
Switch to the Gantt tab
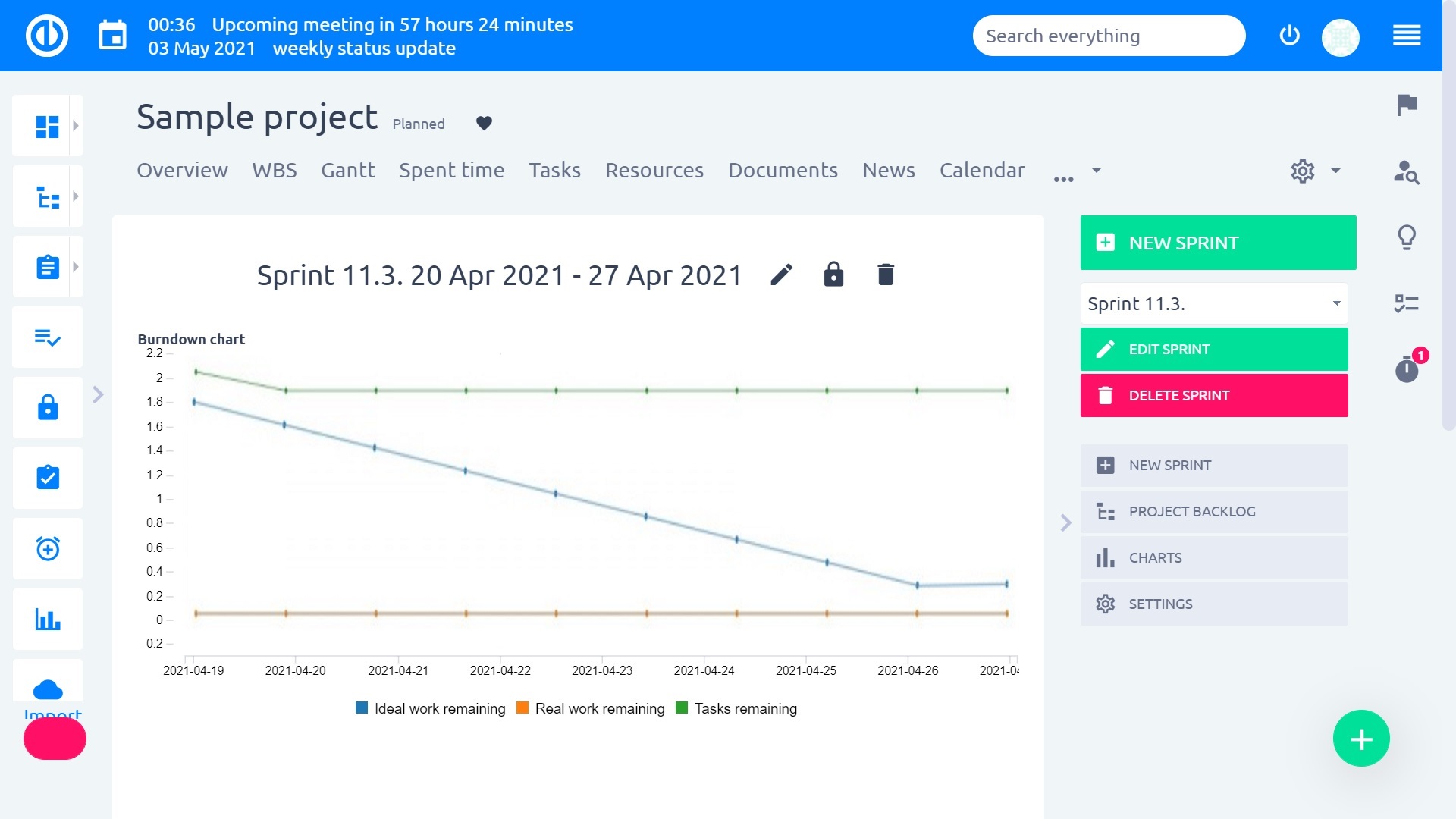348,170
